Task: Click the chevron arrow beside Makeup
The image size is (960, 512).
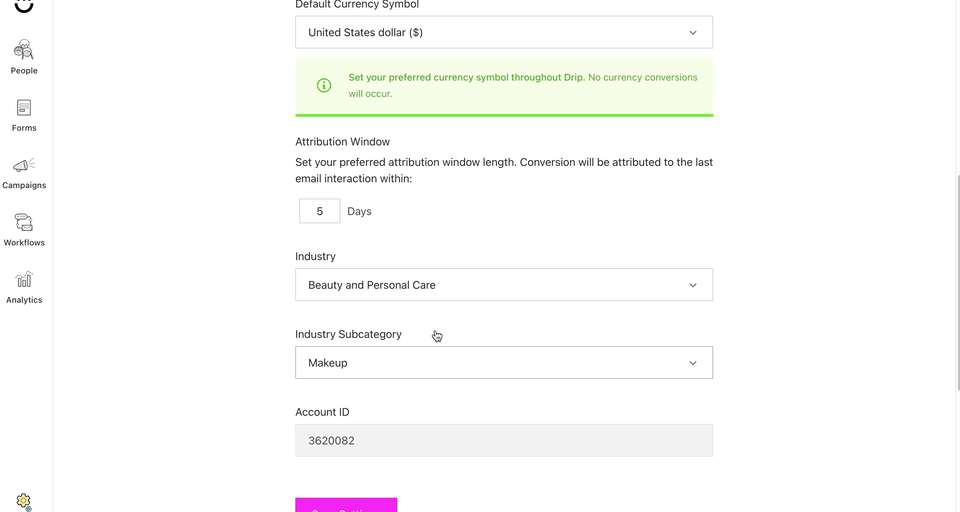Action: 692,363
